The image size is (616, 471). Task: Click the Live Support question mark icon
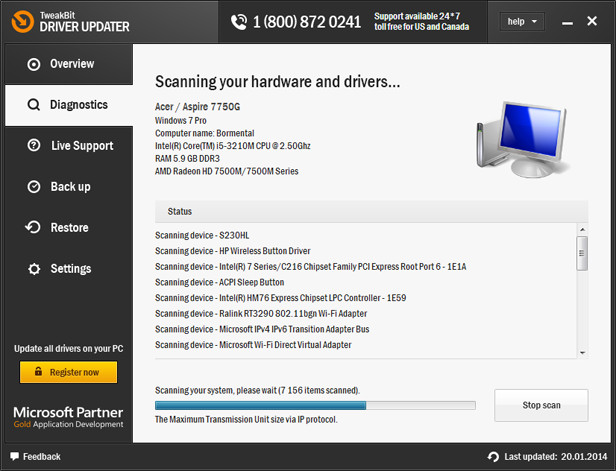pos(34,145)
